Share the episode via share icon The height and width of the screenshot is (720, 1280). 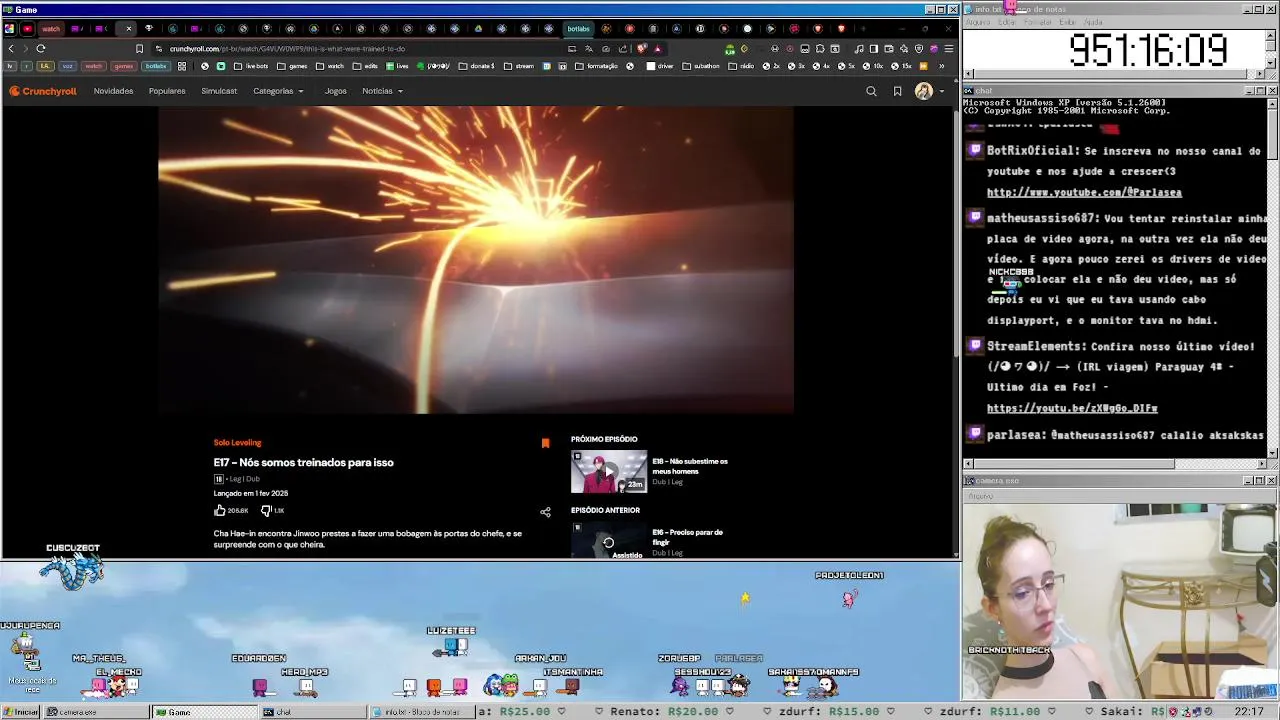click(545, 512)
